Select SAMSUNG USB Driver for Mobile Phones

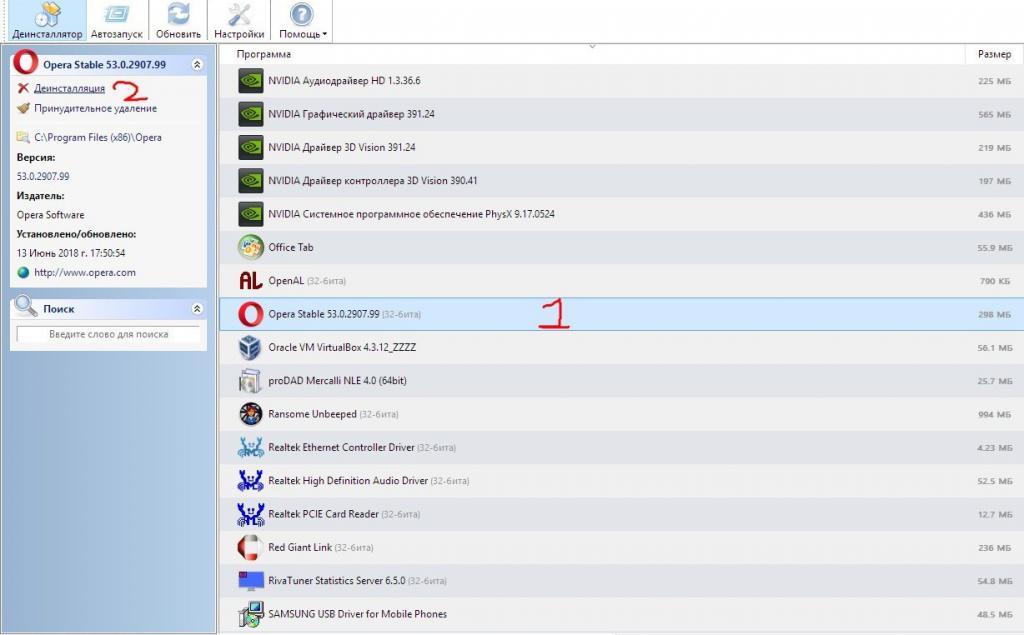pyautogui.click(x=621, y=614)
